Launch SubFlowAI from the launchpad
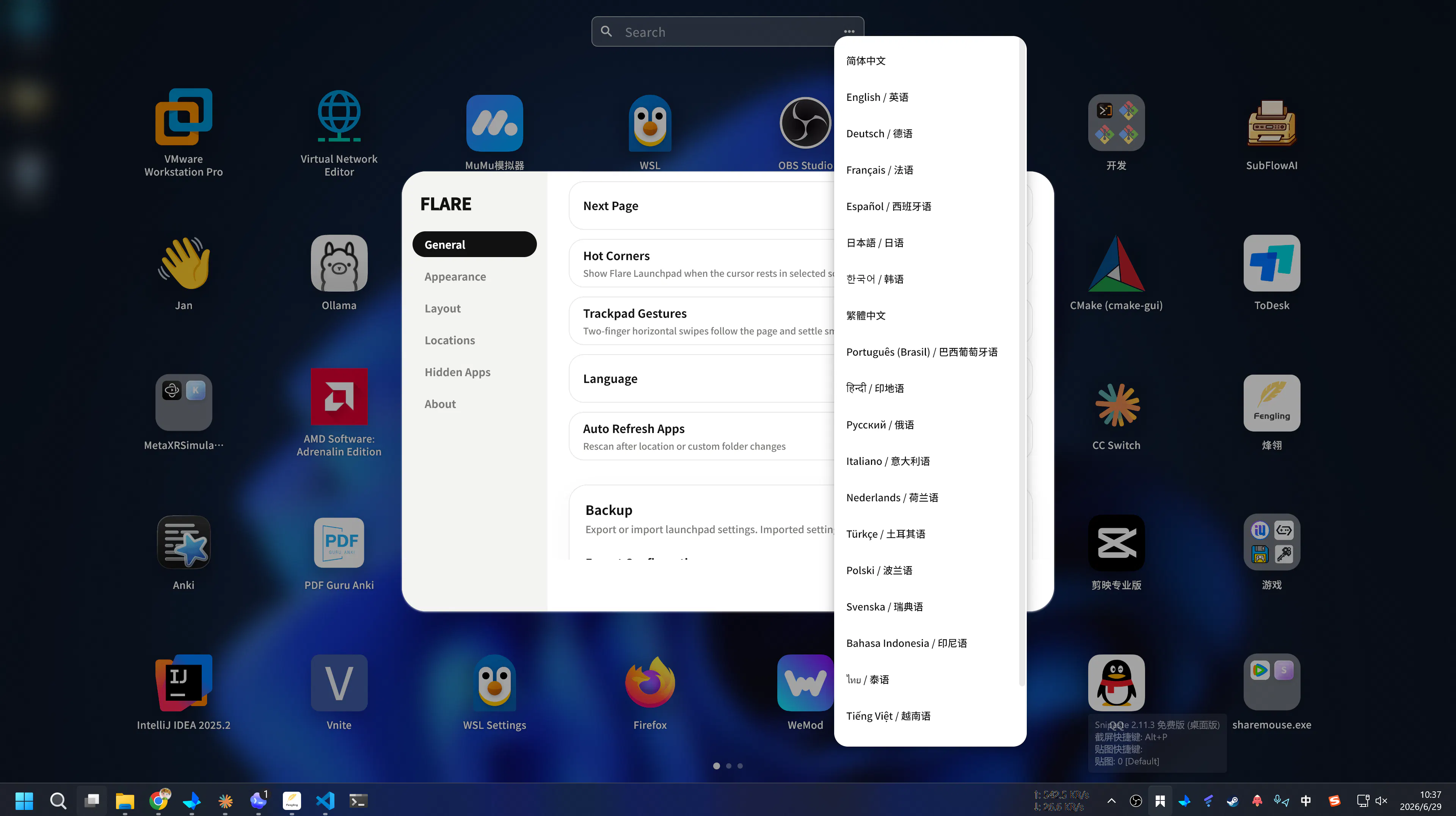 tap(1272, 123)
